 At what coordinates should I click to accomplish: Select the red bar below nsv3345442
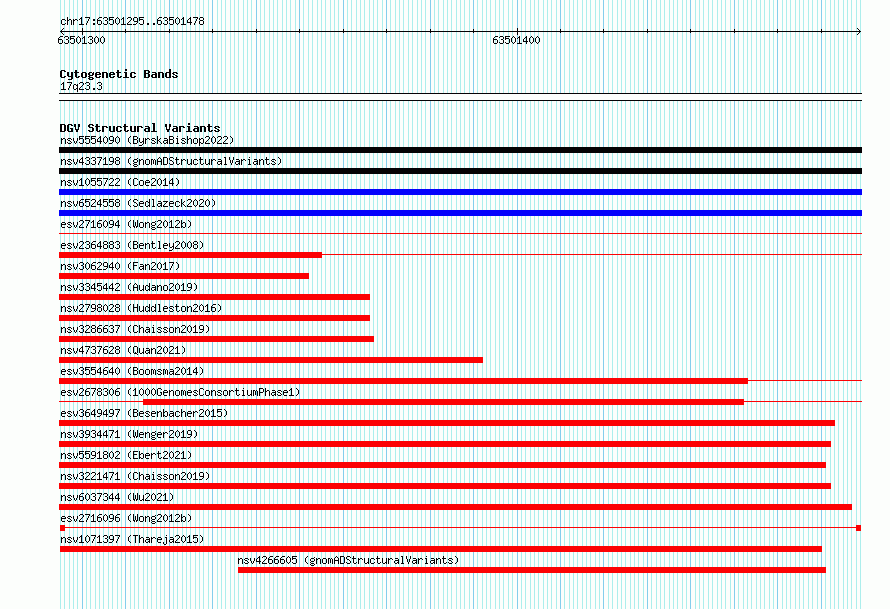tap(215, 297)
